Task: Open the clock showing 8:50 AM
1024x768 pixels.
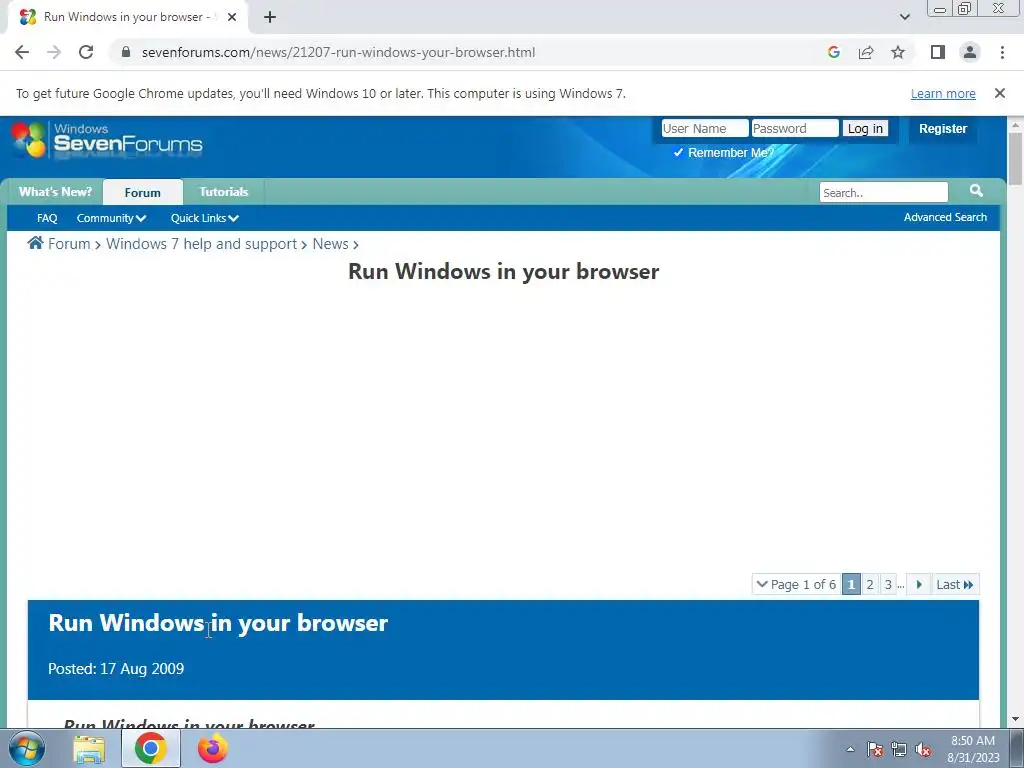Action: 973,749
